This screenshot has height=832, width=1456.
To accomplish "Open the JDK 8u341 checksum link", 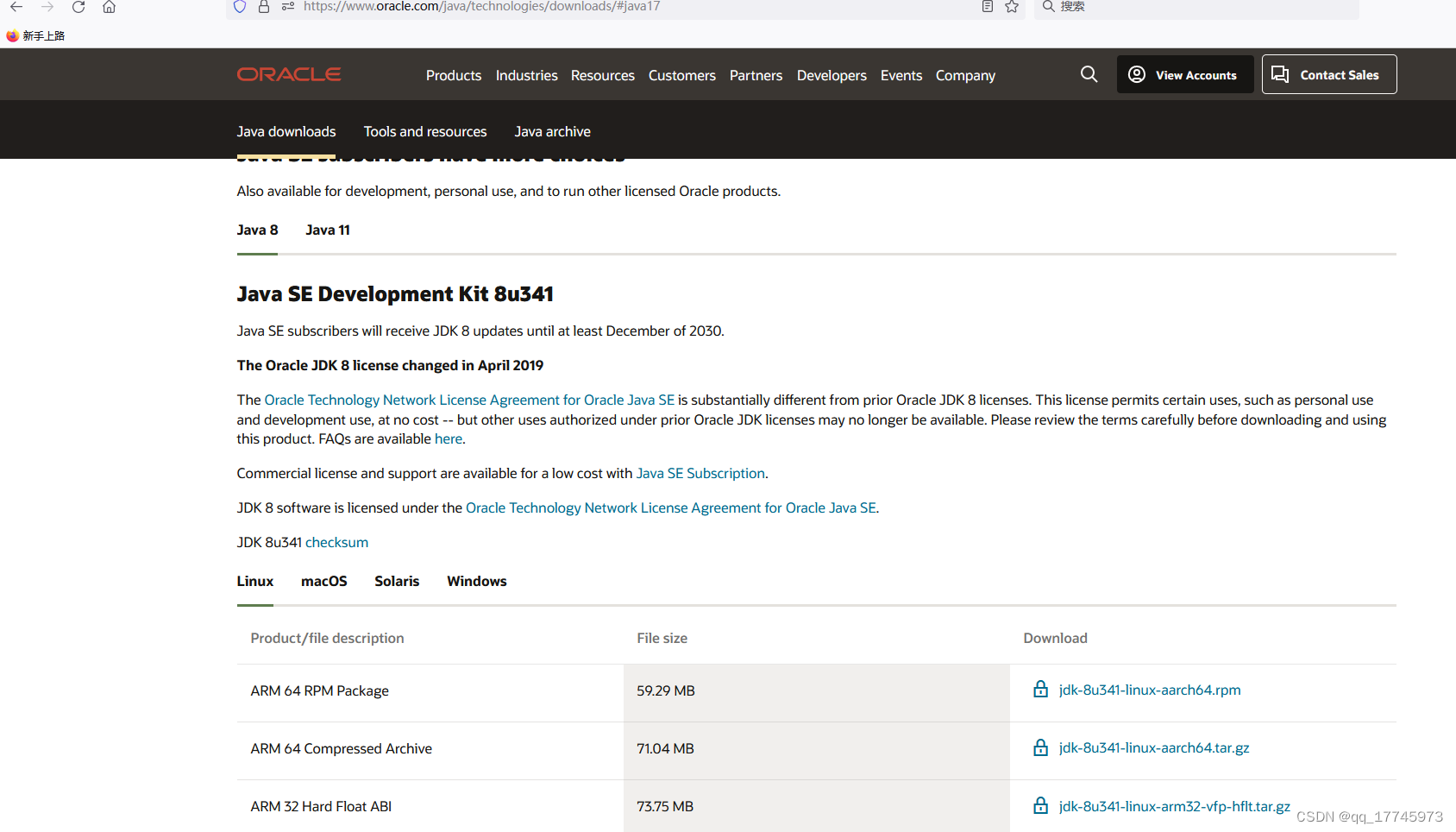I will pyautogui.click(x=336, y=542).
